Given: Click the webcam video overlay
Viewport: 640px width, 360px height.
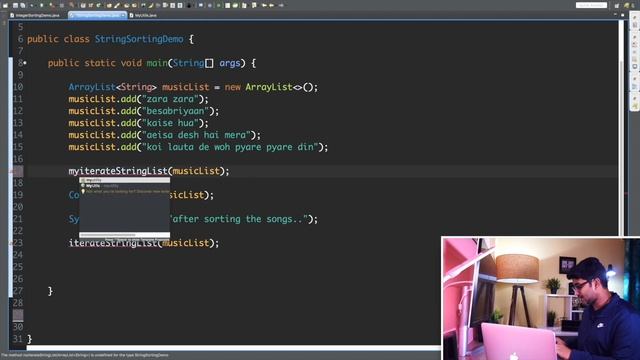Looking at the screenshot, I should (x=540, y=298).
